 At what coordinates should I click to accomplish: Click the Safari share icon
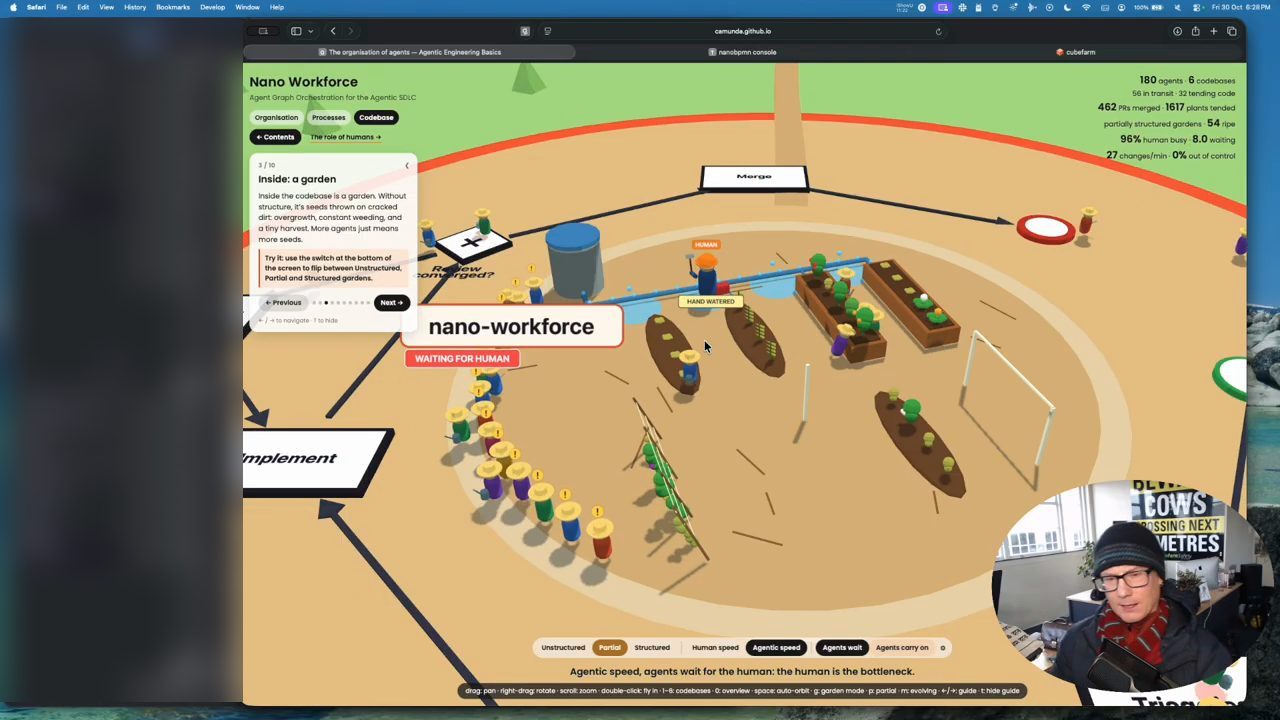point(1195,31)
